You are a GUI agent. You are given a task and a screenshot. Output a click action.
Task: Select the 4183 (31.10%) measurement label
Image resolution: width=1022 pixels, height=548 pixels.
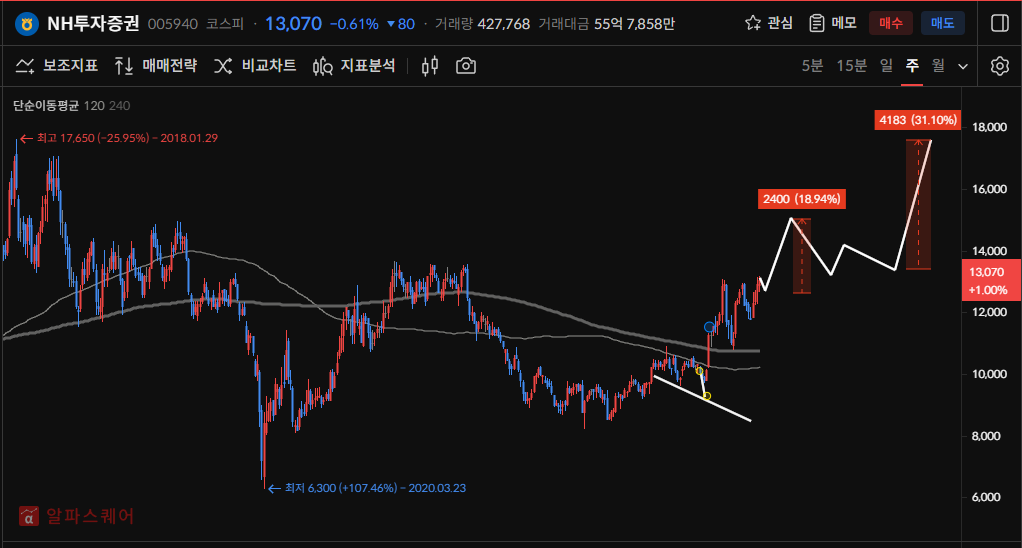pyautogui.click(x=918, y=120)
